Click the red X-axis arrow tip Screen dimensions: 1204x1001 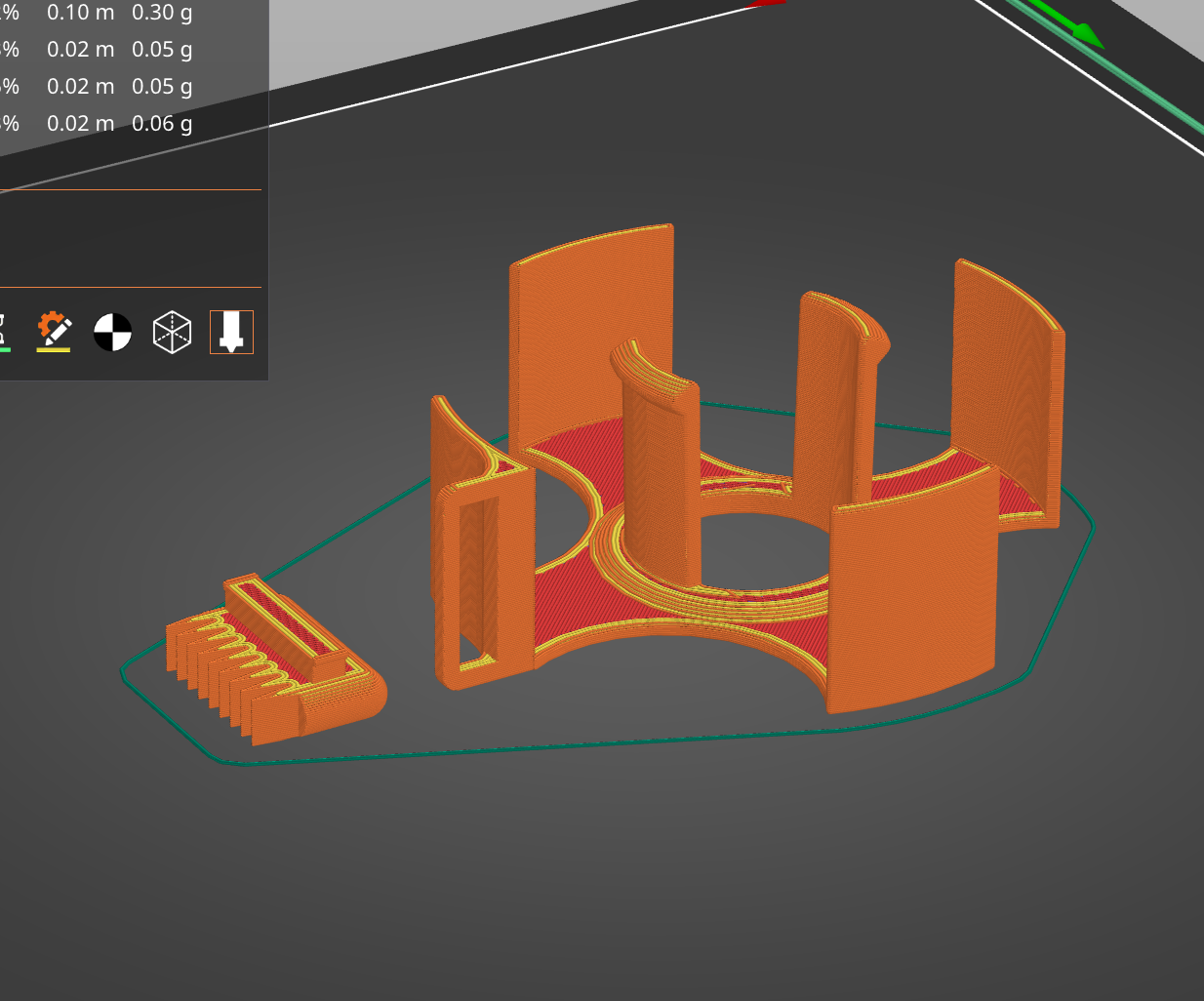pos(768,3)
